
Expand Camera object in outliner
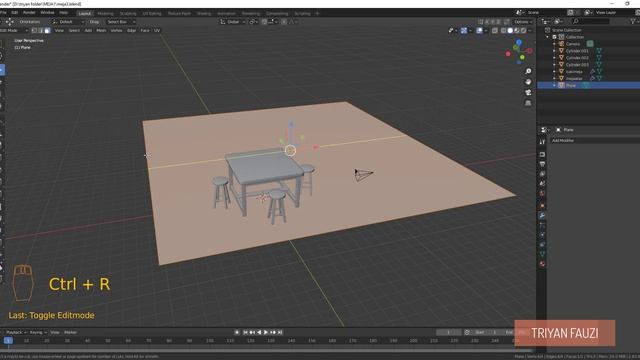554,44
